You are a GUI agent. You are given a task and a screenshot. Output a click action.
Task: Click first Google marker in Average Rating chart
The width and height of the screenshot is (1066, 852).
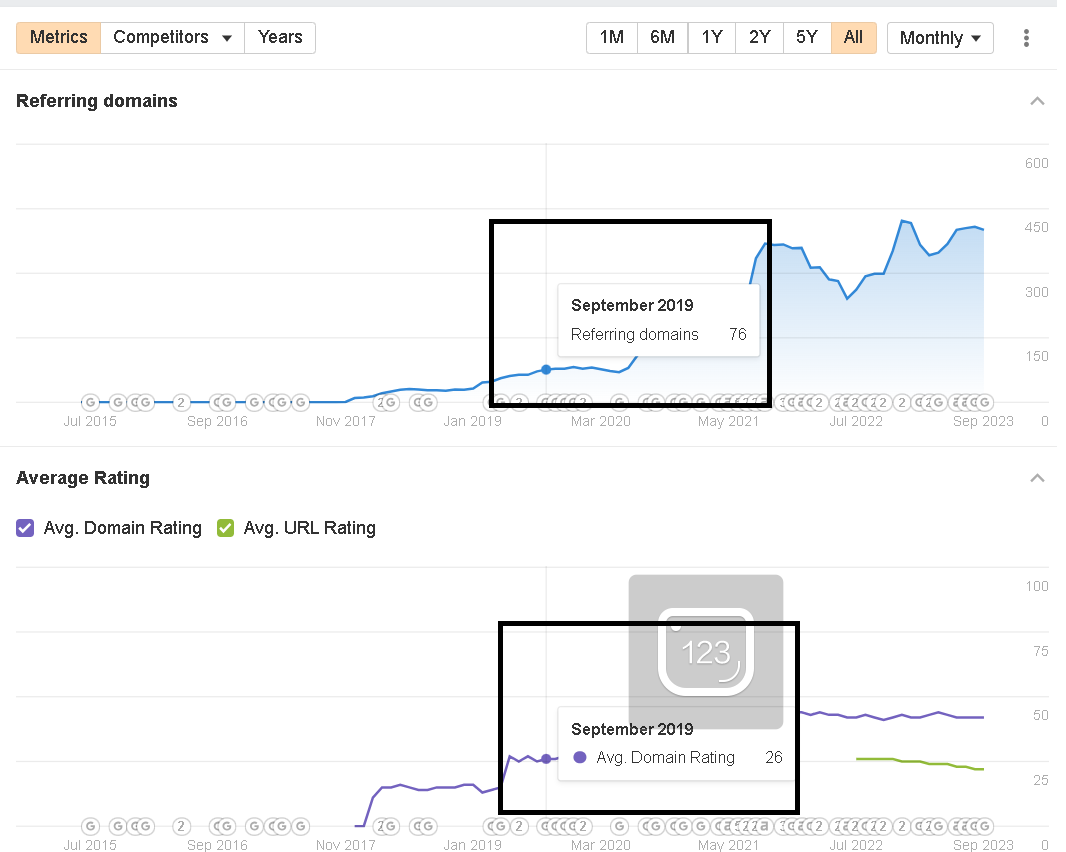pyautogui.click(x=90, y=826)
